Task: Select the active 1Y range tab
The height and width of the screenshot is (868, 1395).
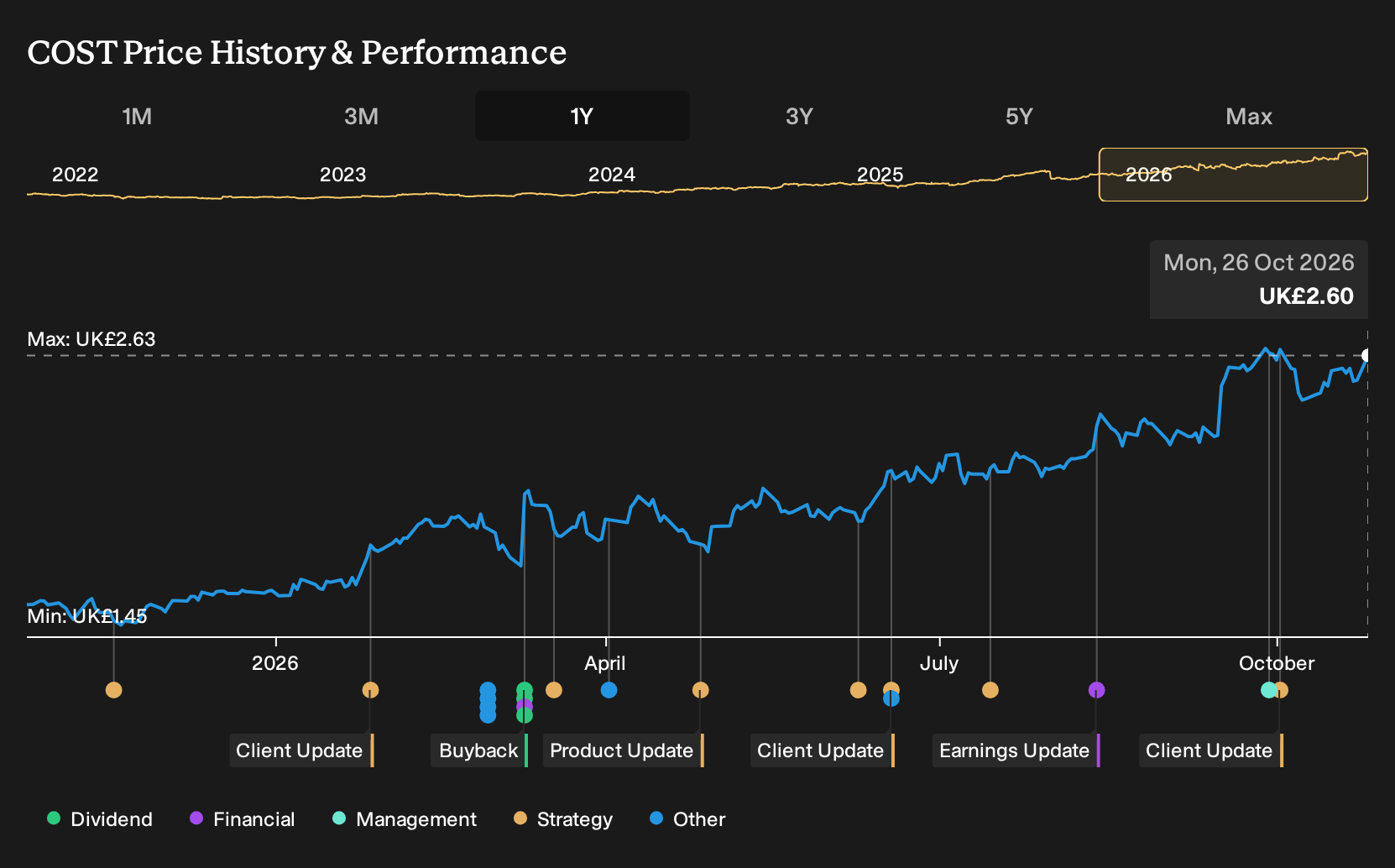Action: tap(583, 116)
